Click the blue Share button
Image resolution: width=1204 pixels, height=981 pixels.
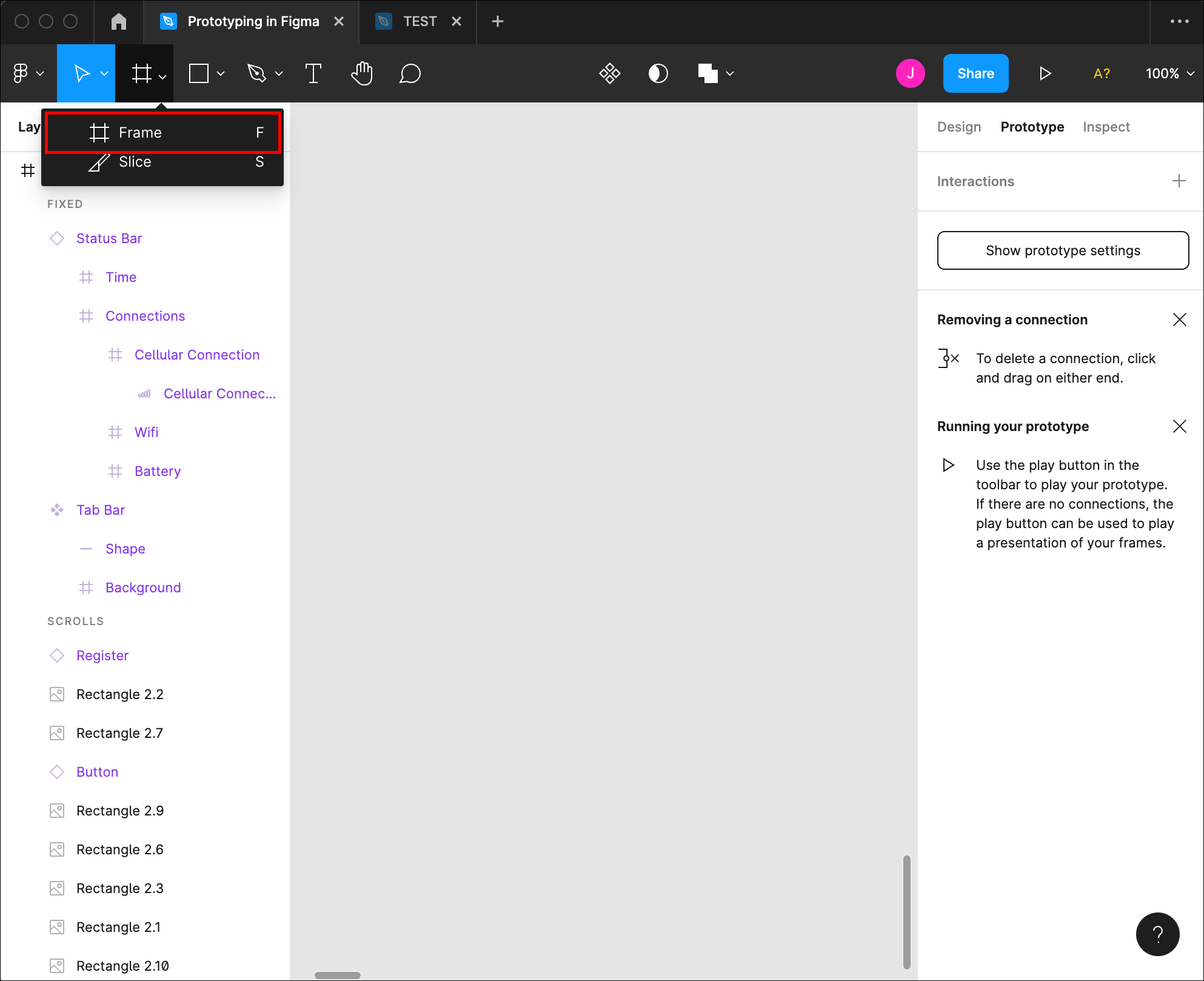pyautogui.click(x=975, y=73)
